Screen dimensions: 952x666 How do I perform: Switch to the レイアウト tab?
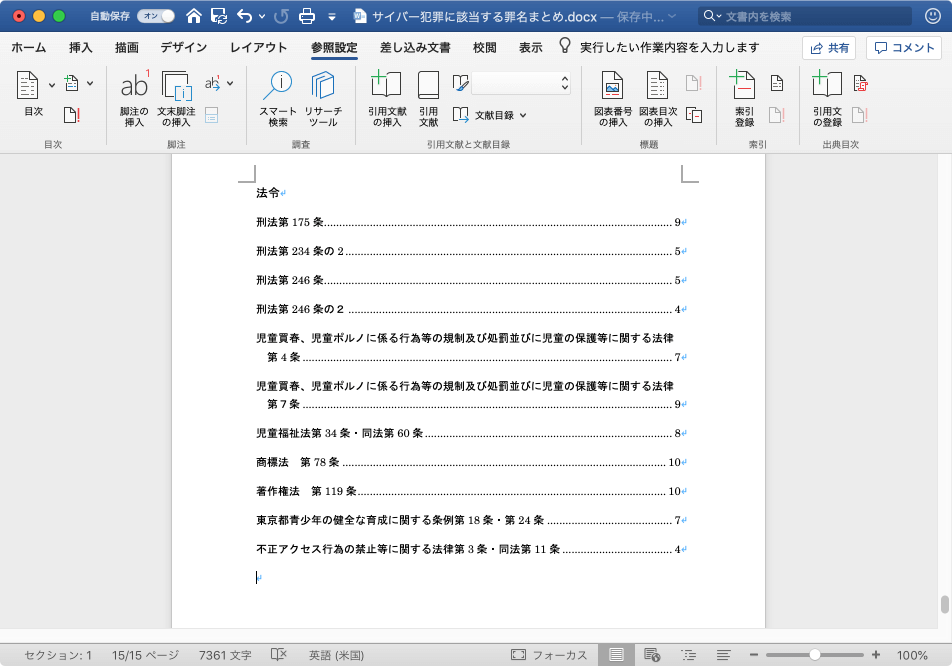pyautogui.click(x=258, y=47)
